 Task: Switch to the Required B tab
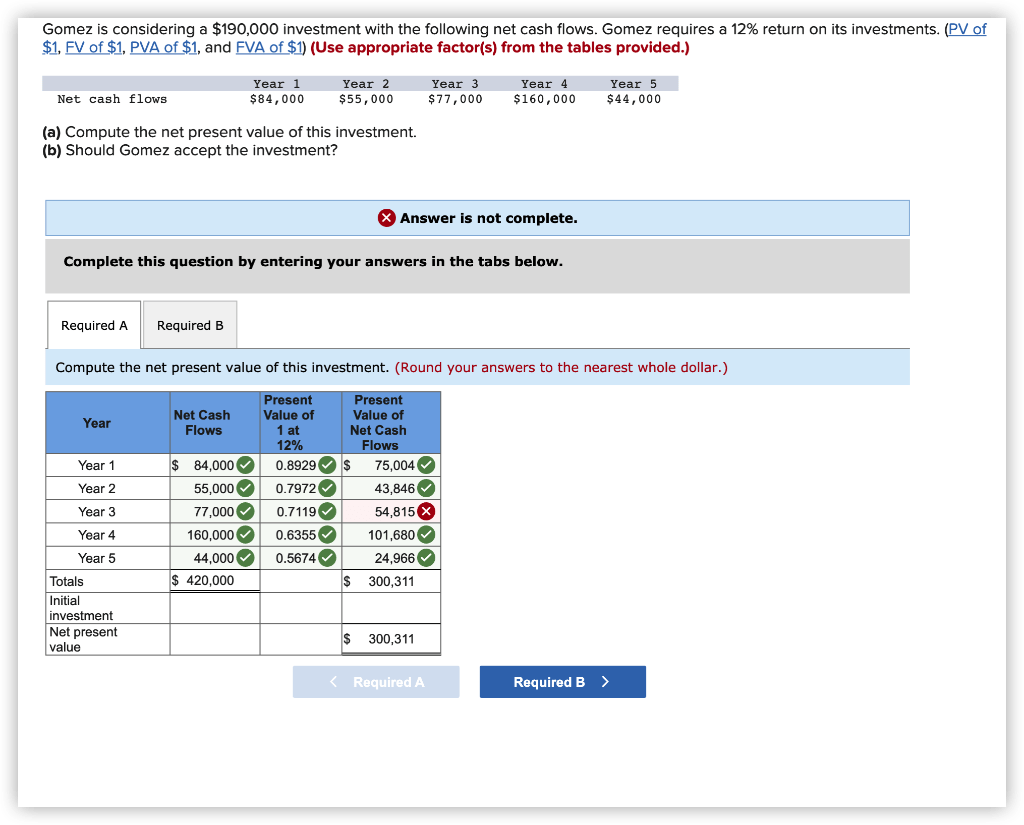(190, 325)
